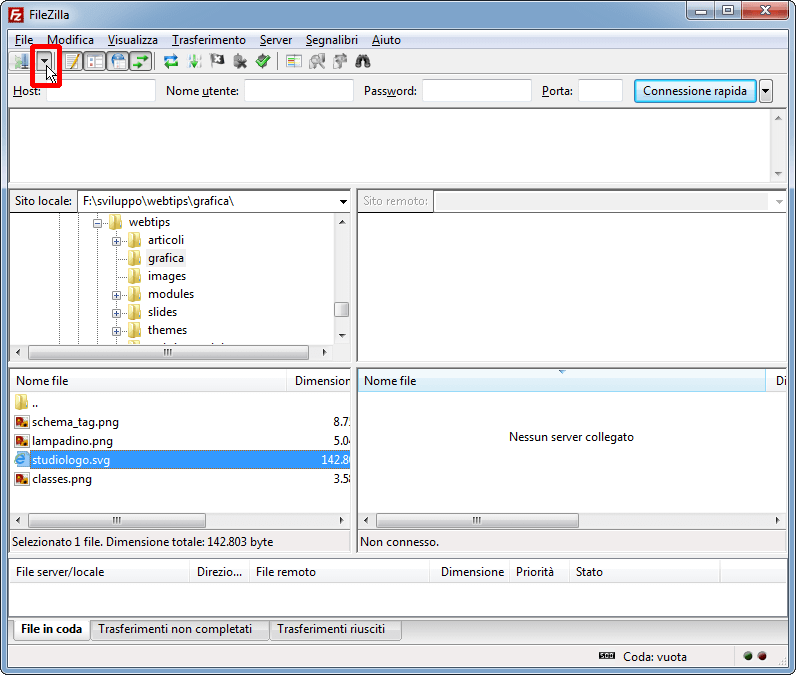
Task: Open the Trasferimento menu
Action: click(x=208, y=40)
